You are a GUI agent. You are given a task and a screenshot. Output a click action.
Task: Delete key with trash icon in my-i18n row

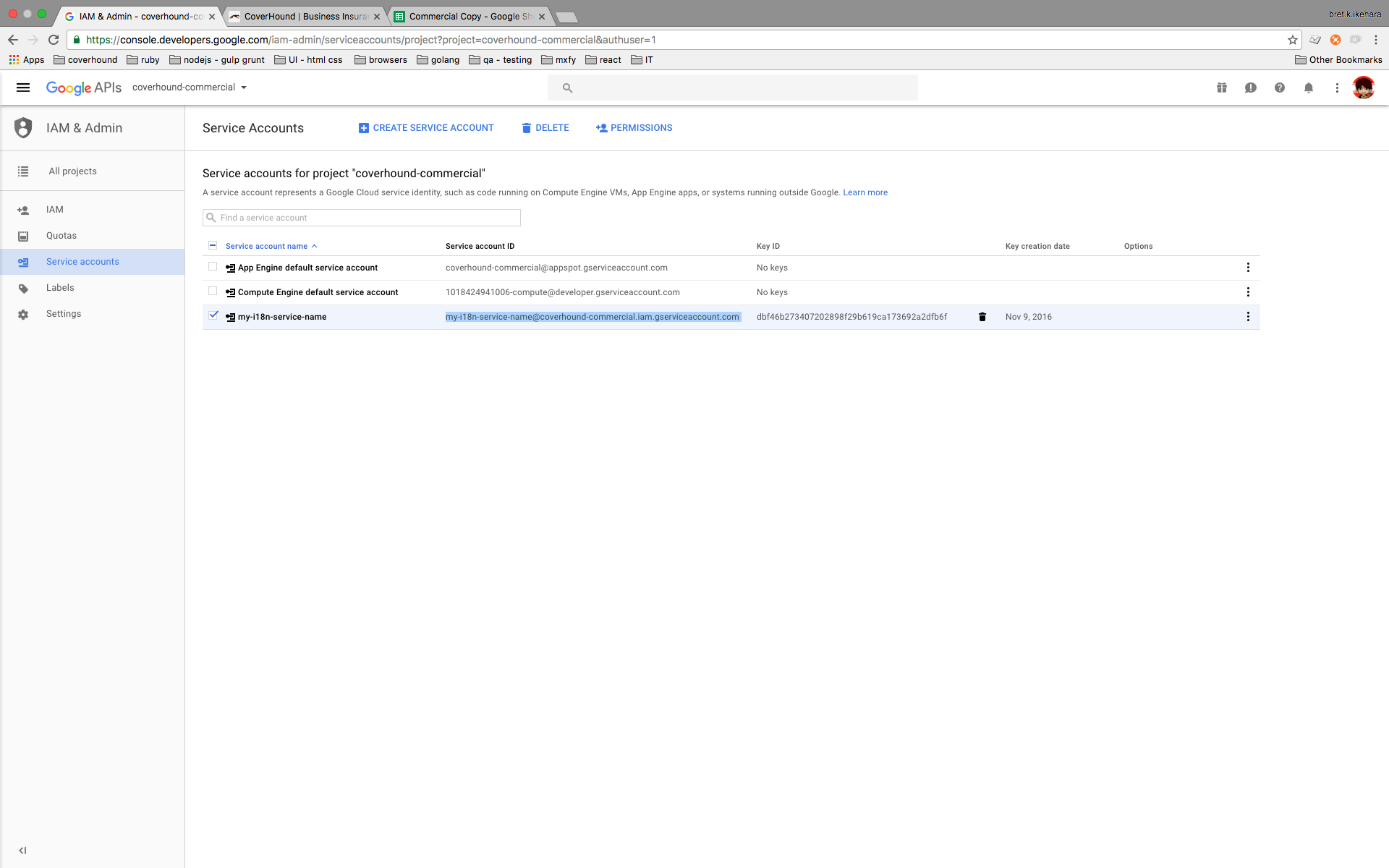coord(982,317)
